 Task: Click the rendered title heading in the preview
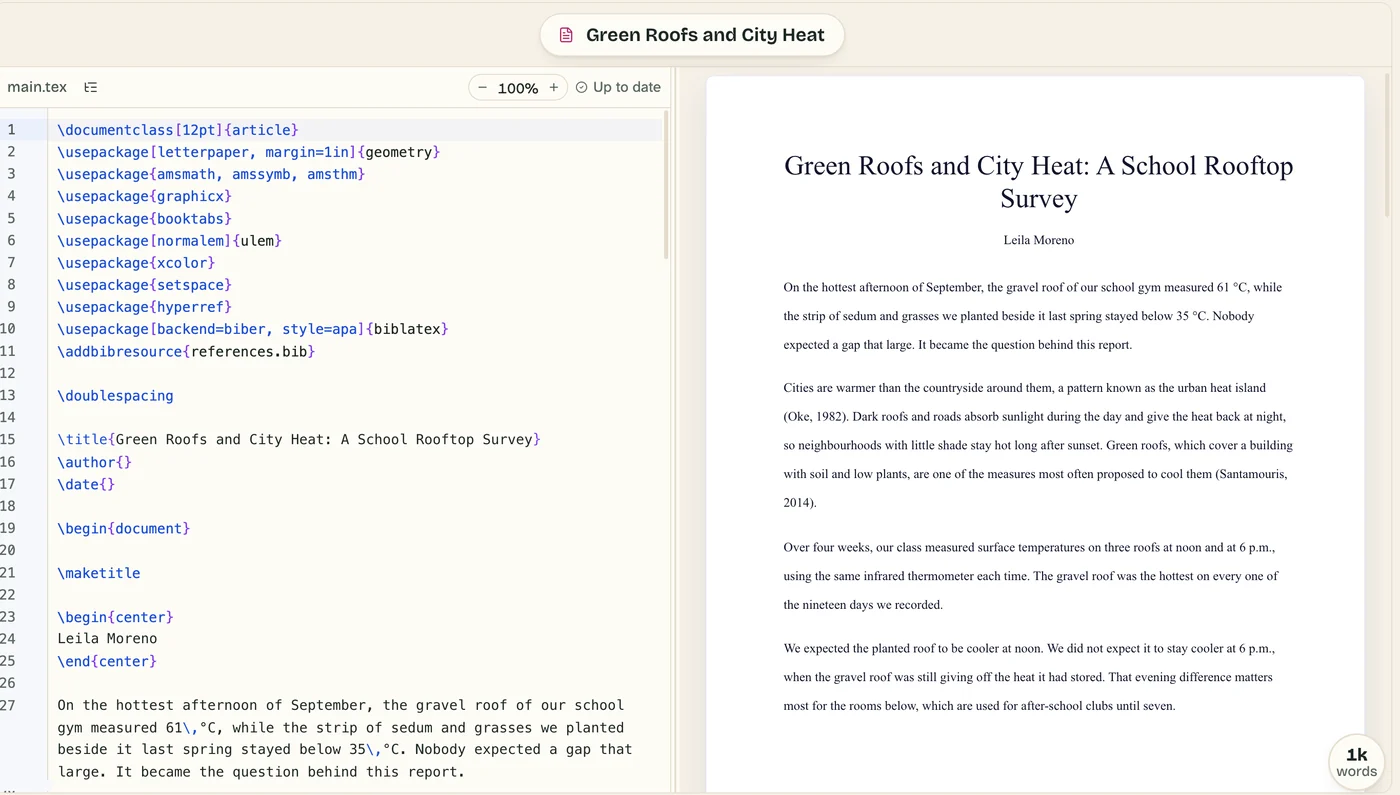pyautogui.click(x=1038, y=181)
